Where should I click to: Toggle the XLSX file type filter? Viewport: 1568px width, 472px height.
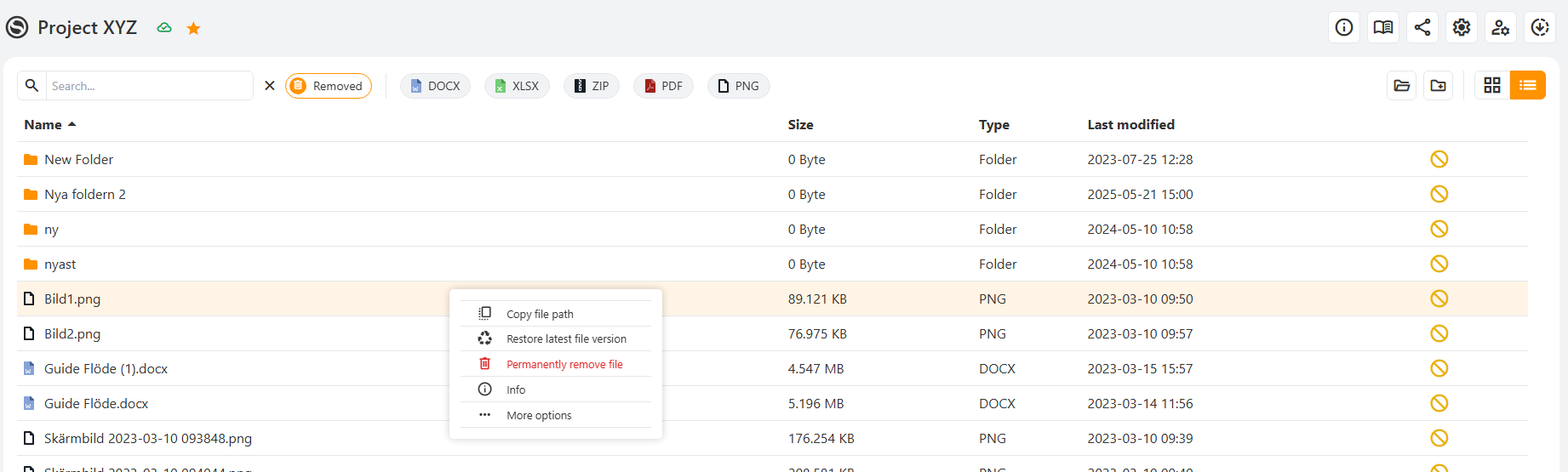[x=517, y=86]
